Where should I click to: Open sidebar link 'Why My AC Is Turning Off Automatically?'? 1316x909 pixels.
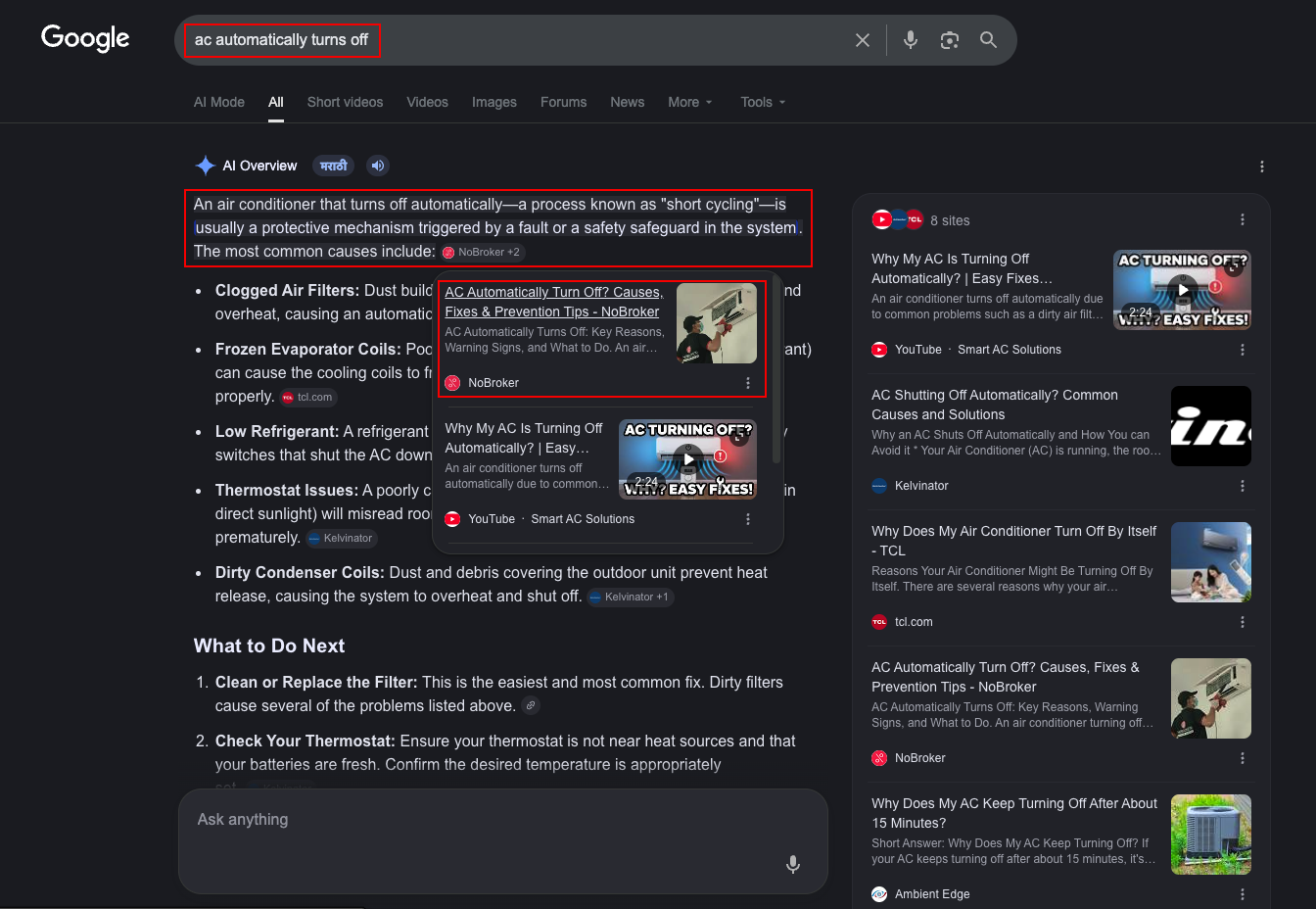click(x=963, y=268)
